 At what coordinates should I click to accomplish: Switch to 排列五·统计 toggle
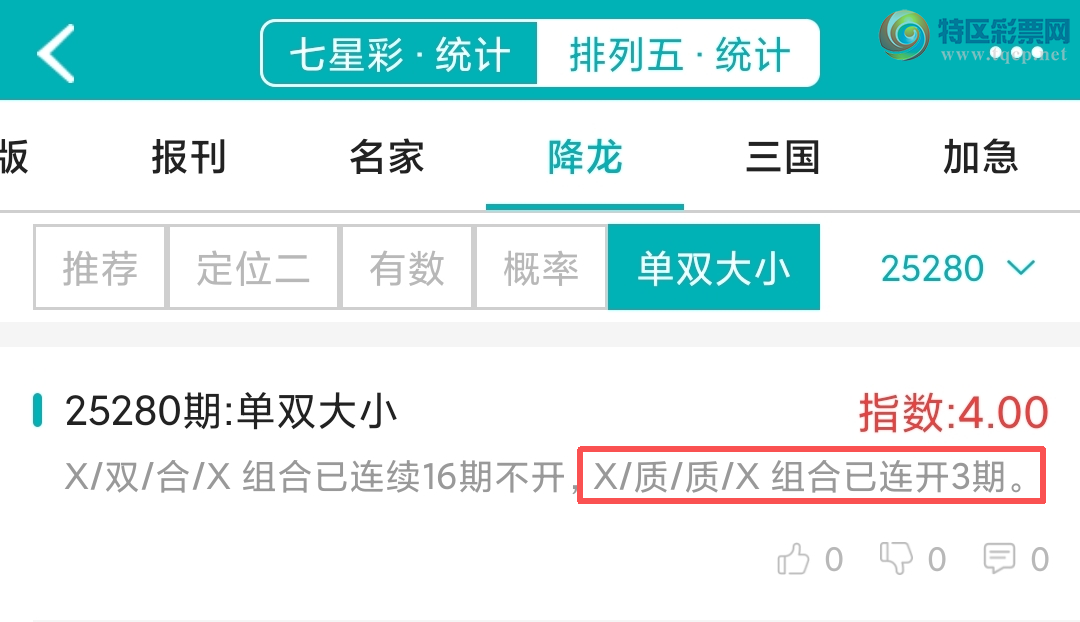tap(678, 54)
